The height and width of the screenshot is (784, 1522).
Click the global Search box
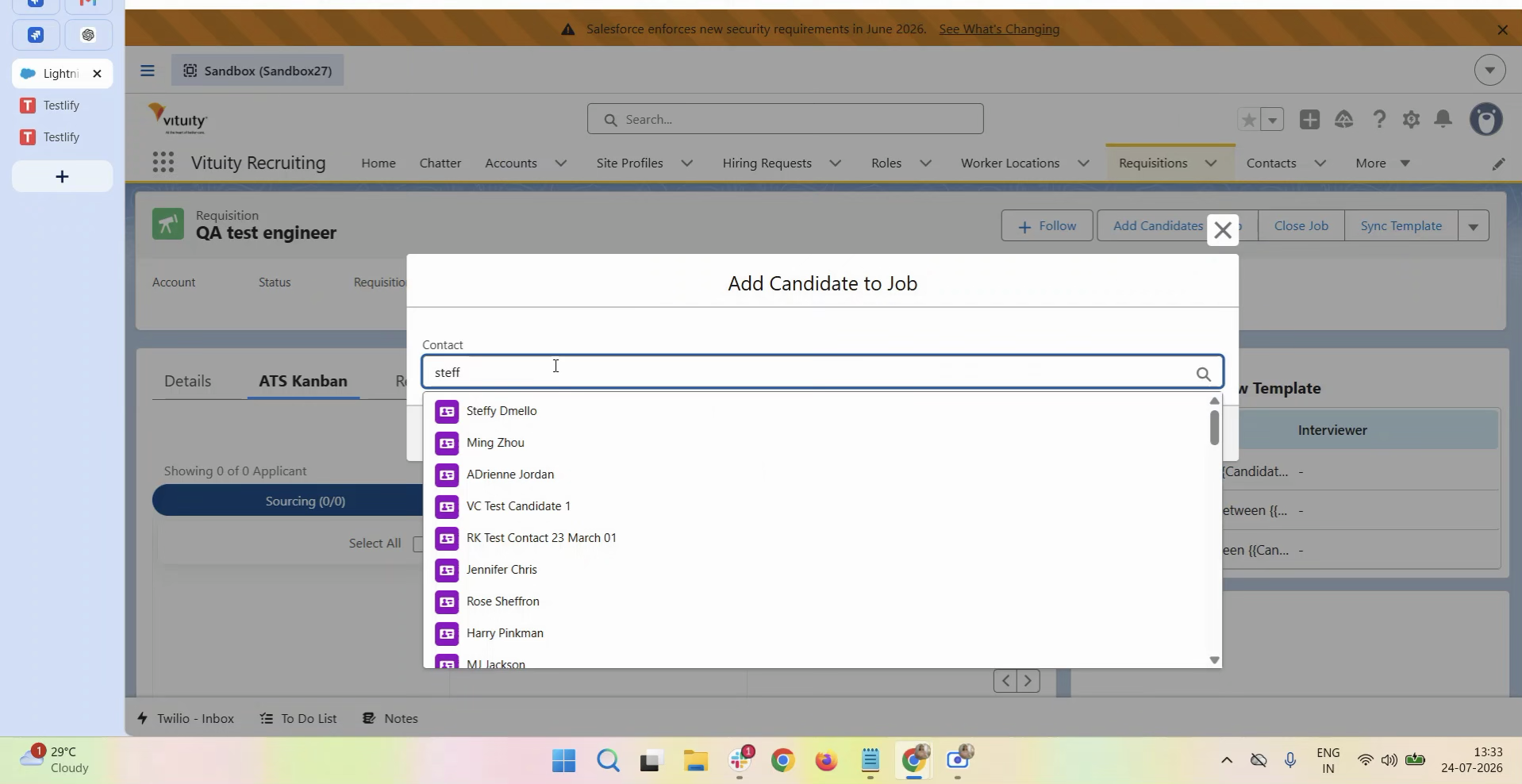[x=786, y=120]
